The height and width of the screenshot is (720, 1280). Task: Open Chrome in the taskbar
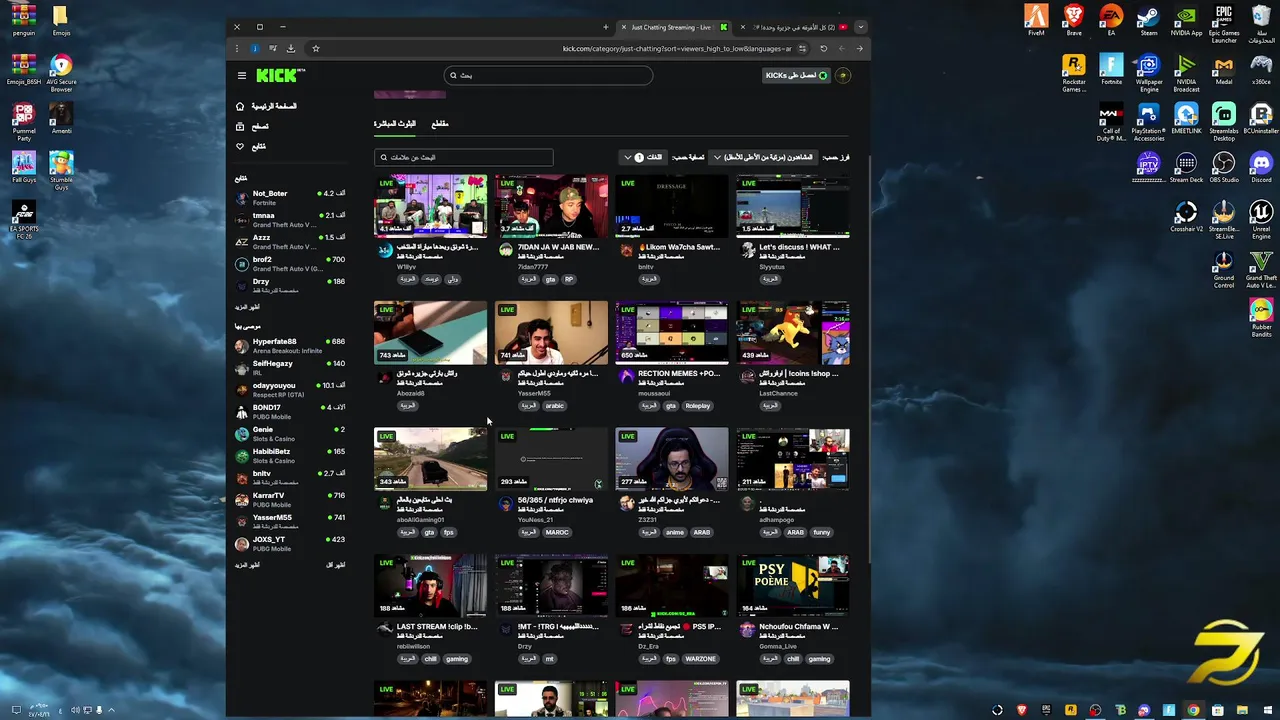click(x=1193, y=710)
